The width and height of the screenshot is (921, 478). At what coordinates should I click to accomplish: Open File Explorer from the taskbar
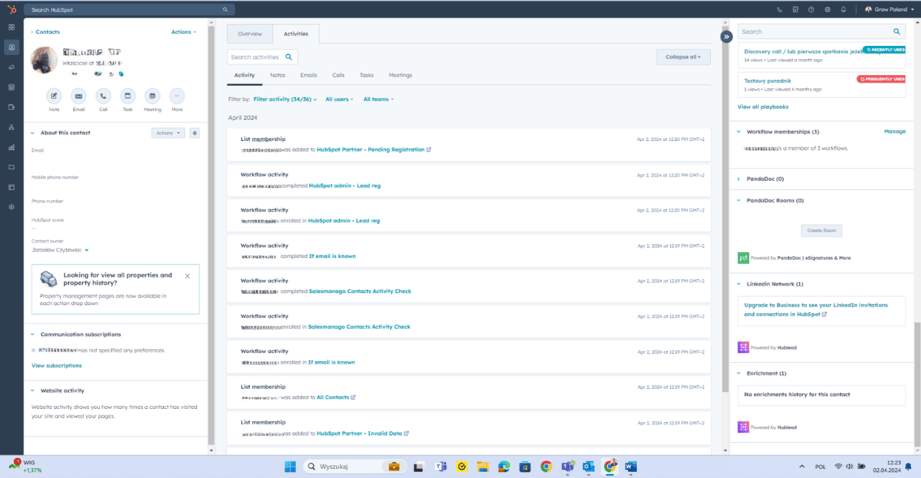483,467
